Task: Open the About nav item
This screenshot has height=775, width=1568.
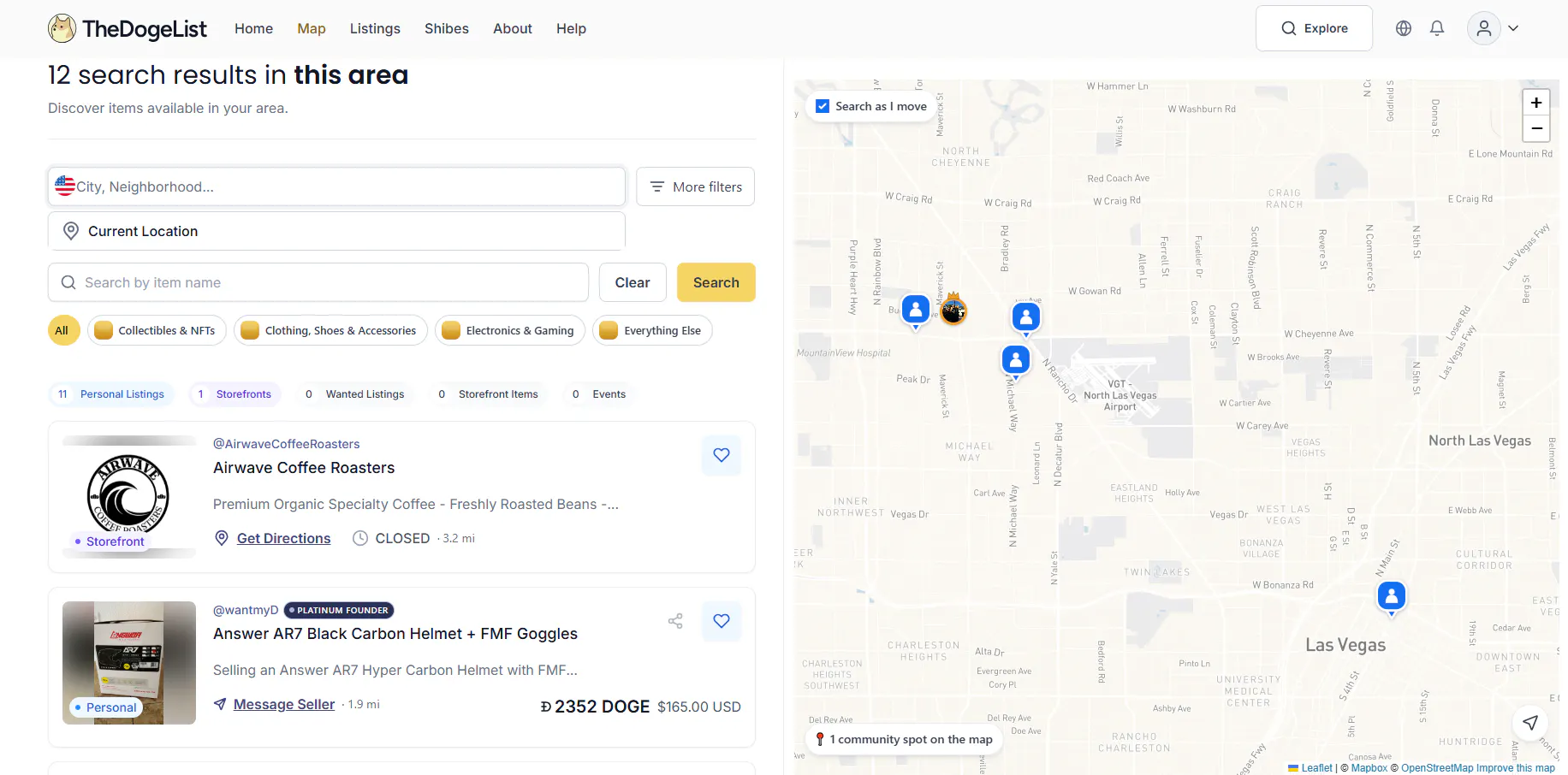Action: [513, 28]
